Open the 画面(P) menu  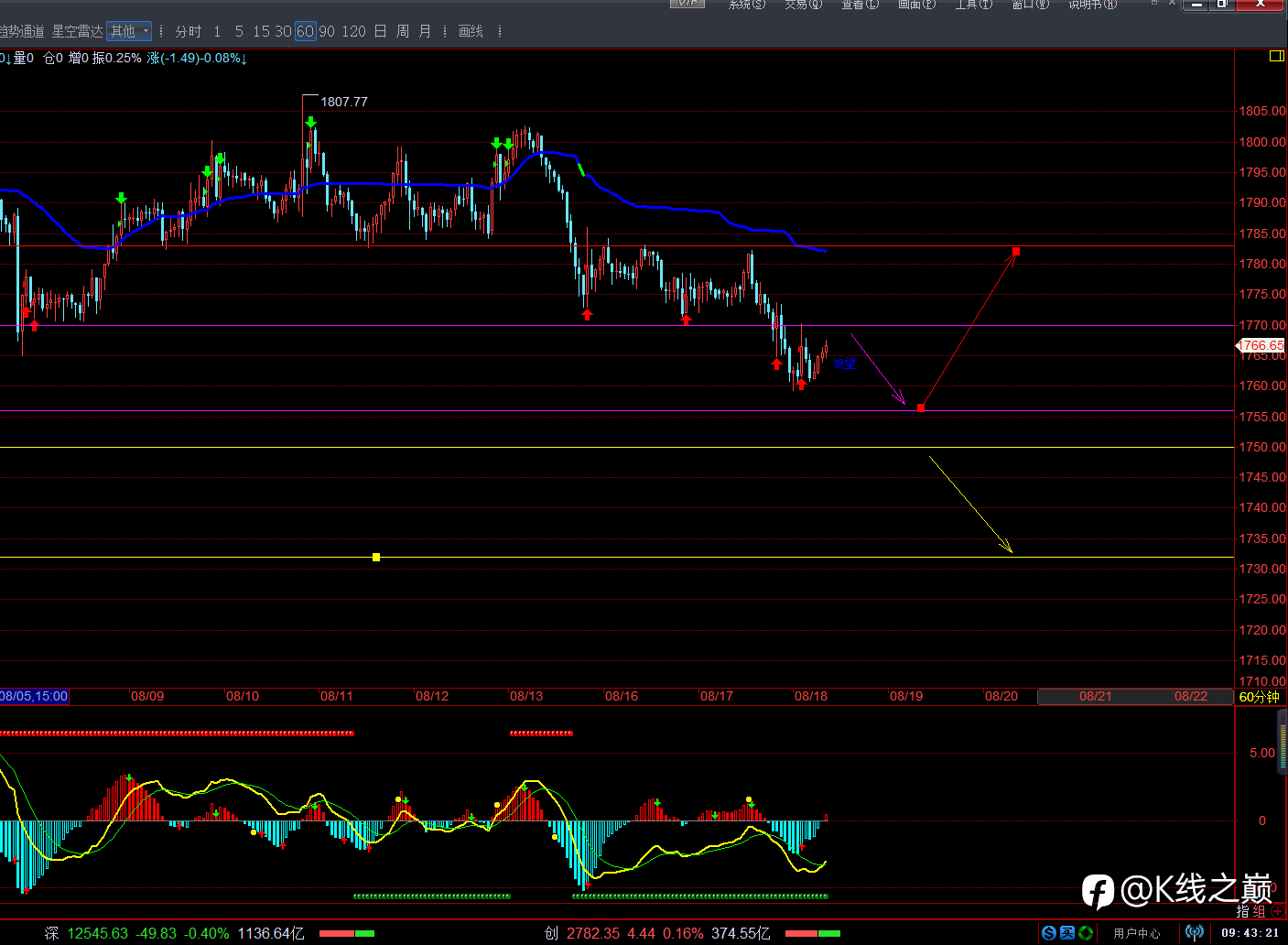coord(916,5)
